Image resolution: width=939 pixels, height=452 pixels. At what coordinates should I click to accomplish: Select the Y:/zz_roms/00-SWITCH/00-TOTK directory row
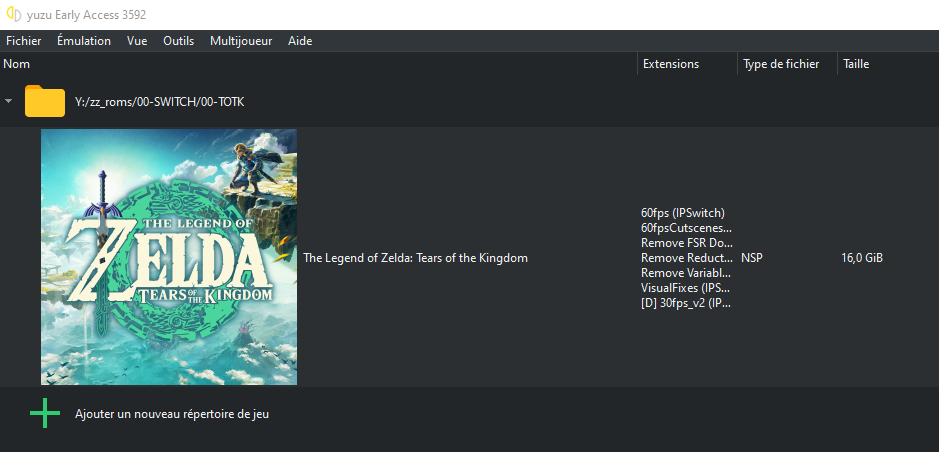(160, 102)
